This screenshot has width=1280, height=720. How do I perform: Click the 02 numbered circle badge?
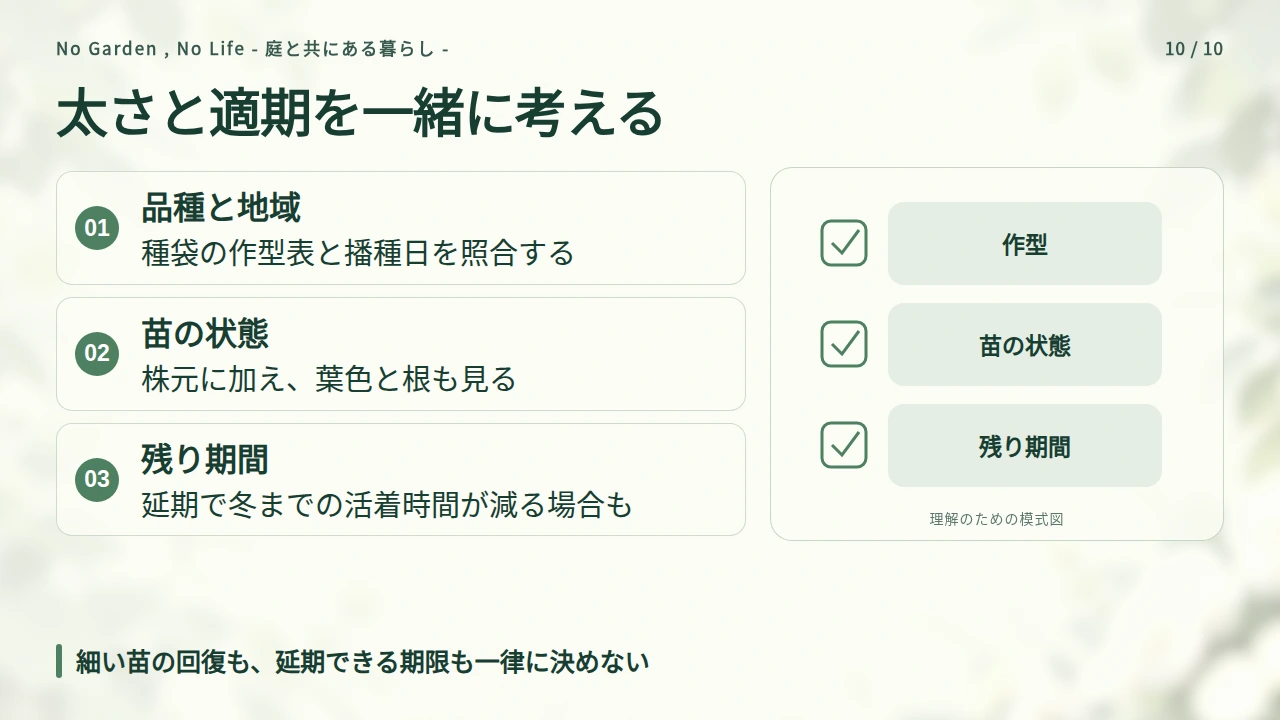point(97,353)
